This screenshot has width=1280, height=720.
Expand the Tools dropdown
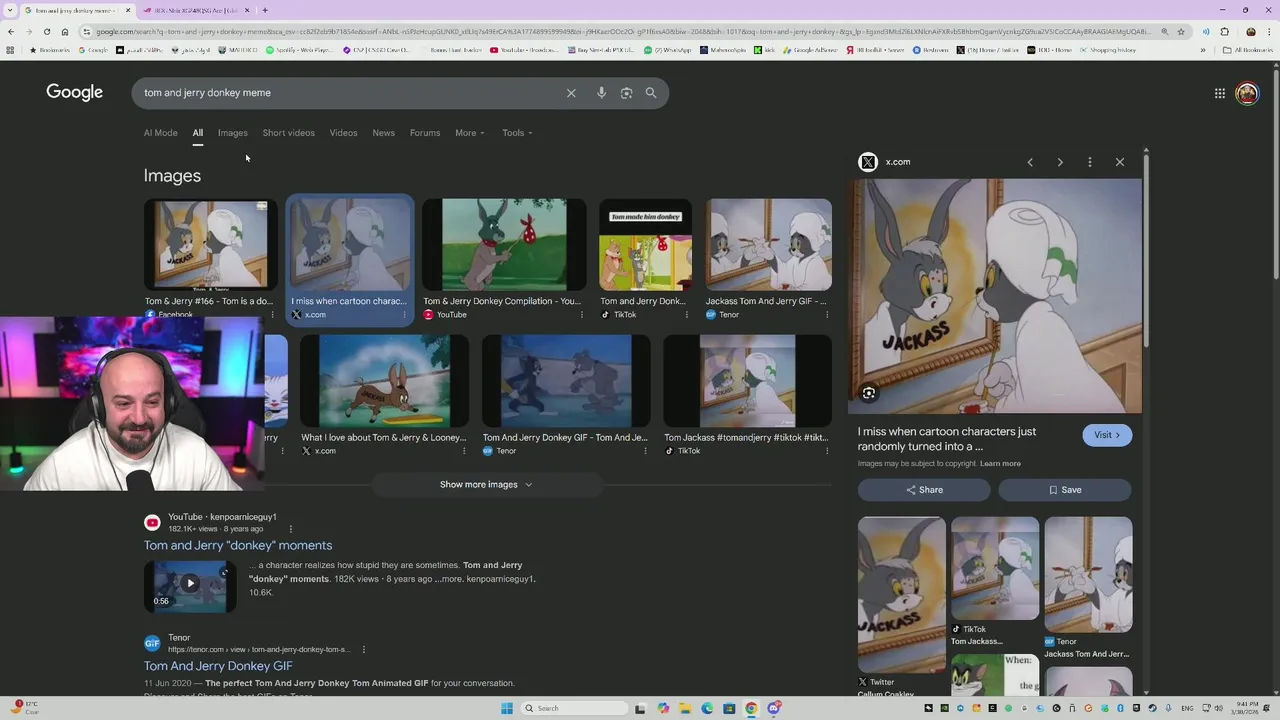pos(517,133)
